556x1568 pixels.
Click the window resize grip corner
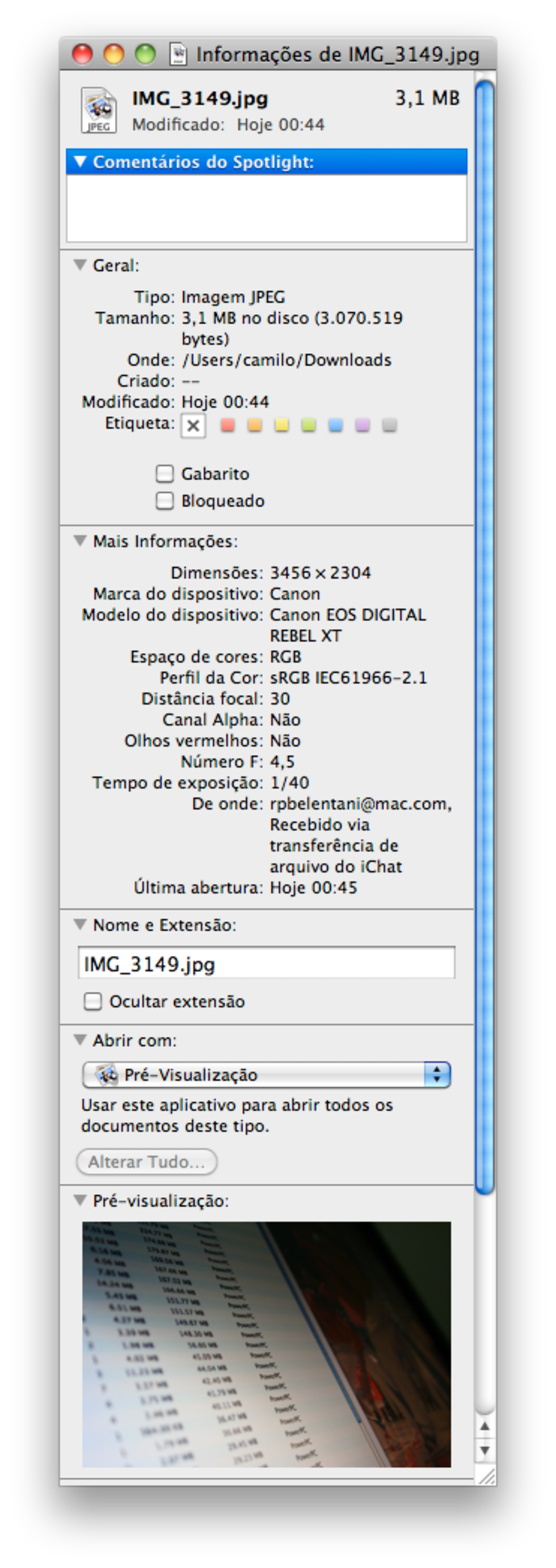487,1475
